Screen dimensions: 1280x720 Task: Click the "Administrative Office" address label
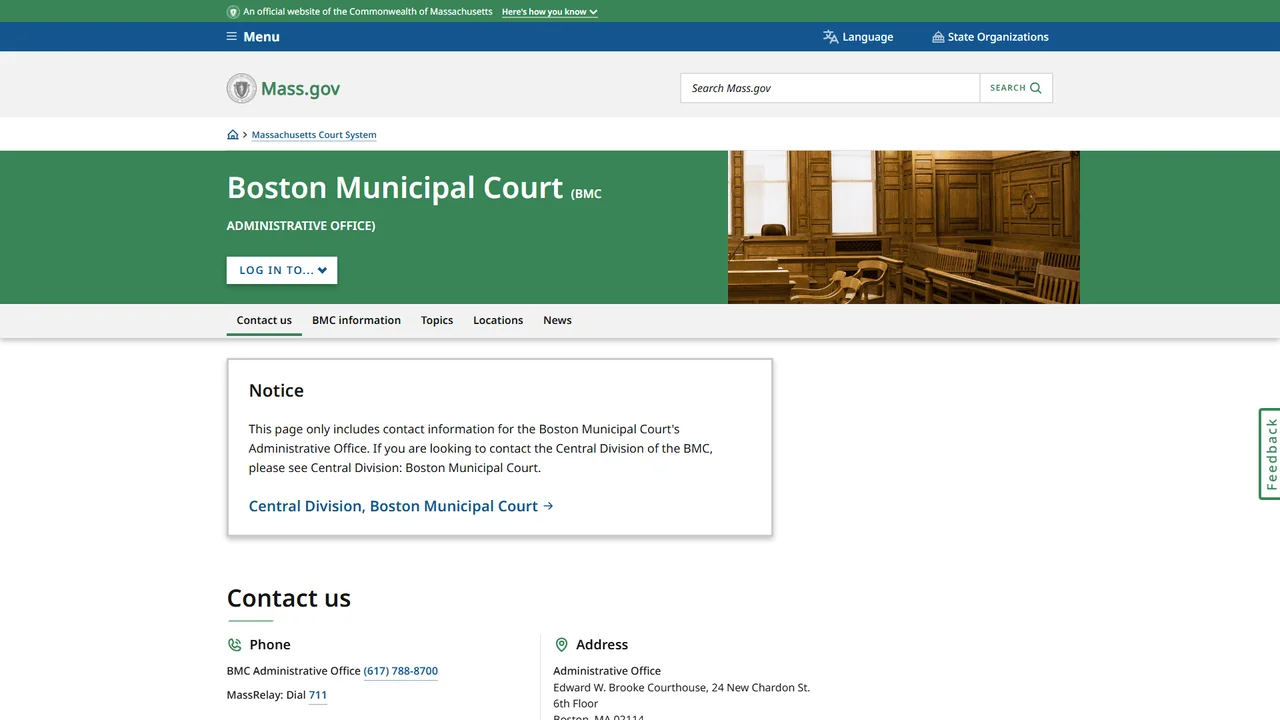(x=607, y=671)
